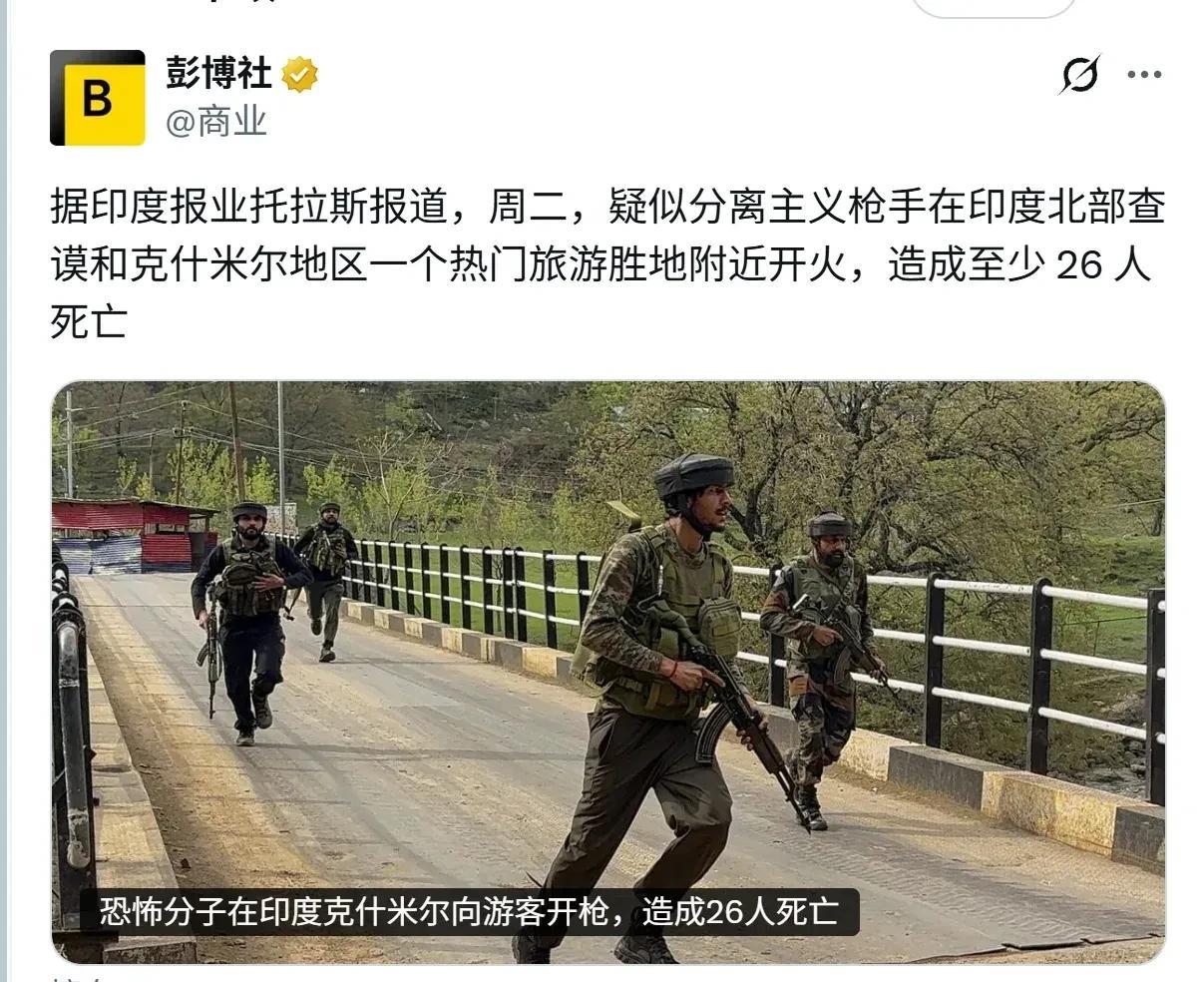Image resolution: width=1204 pixels, height=982 pixels.
Task: Open the three-dot more options menu
Action: click(1144, 74)
